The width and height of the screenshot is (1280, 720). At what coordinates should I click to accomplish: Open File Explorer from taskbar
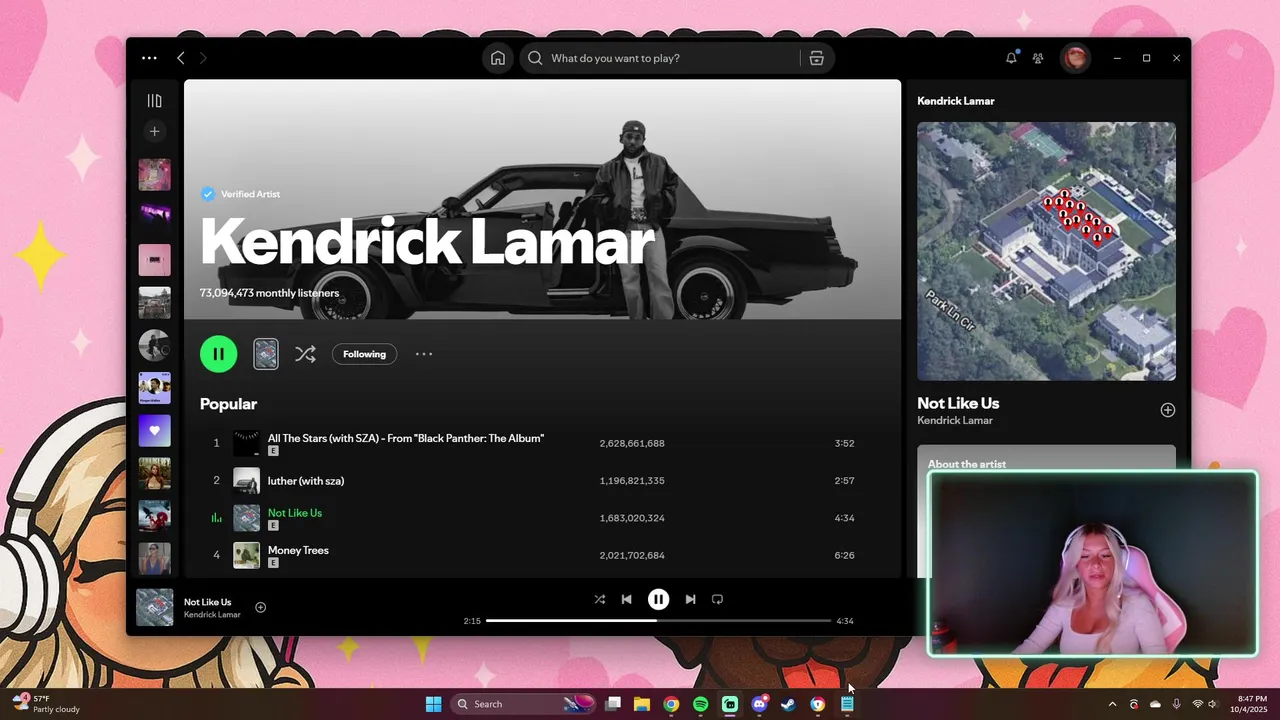click(x=642, y=704)
